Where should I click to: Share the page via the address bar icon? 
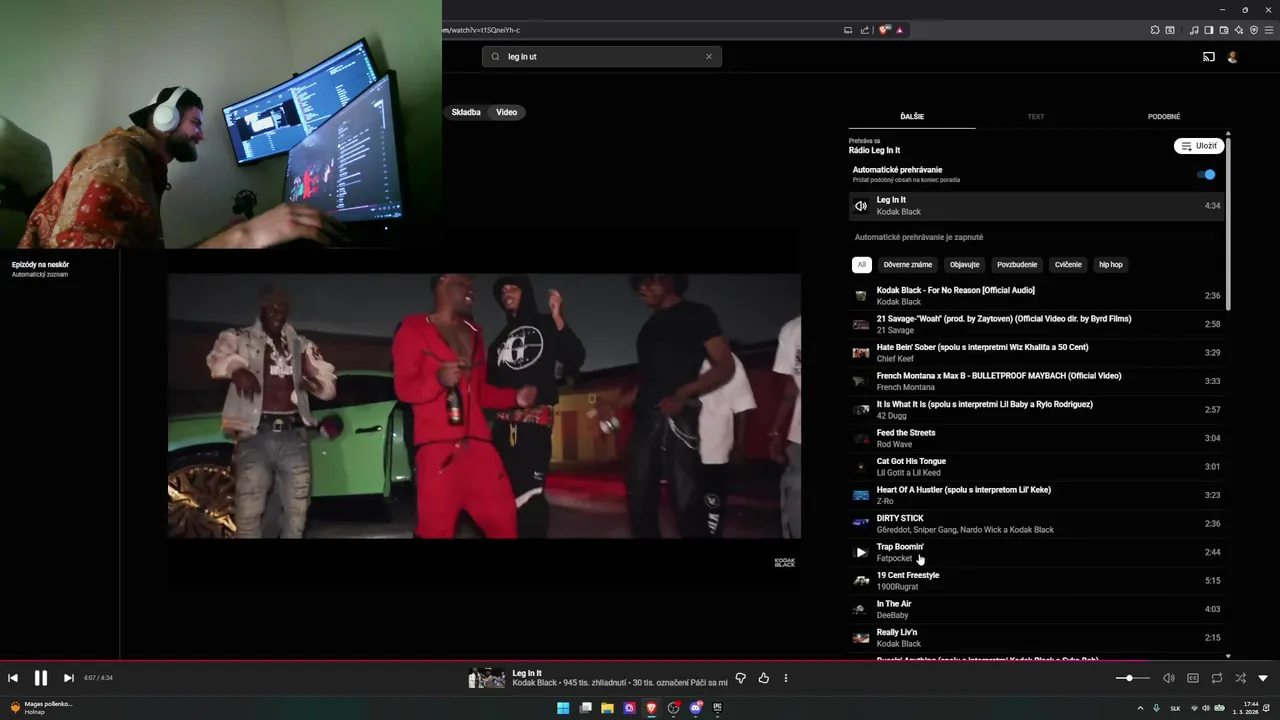pyautogui.click(x=865, y=30)
